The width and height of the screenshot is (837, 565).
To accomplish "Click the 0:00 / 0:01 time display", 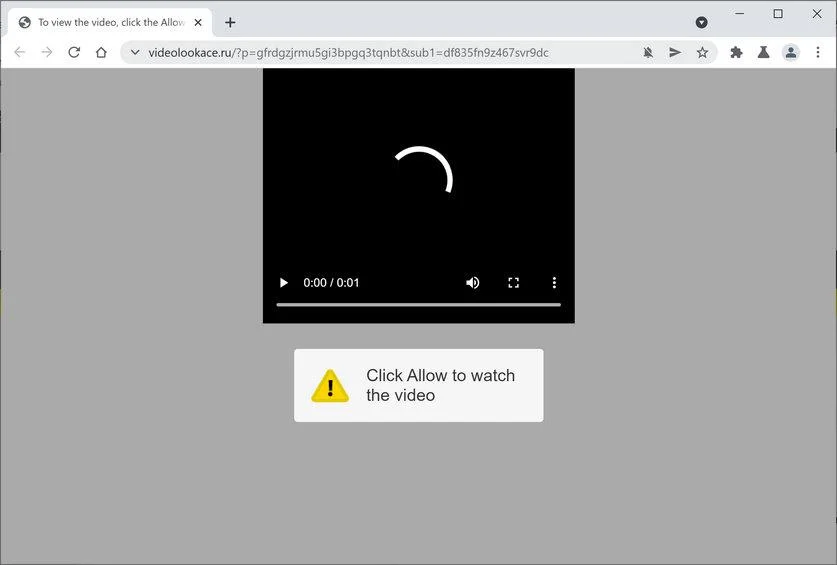I will pyautogui.click(x=331, y=282).
